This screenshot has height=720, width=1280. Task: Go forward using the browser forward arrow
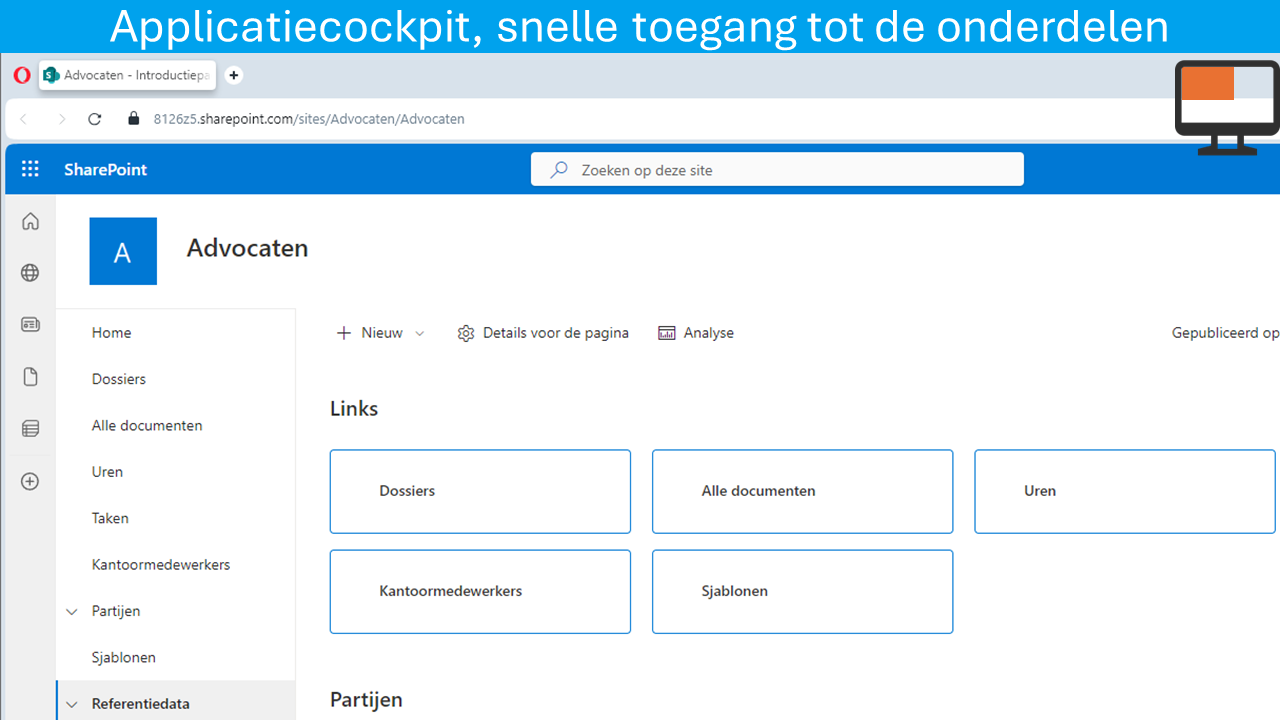click(61, 119)
